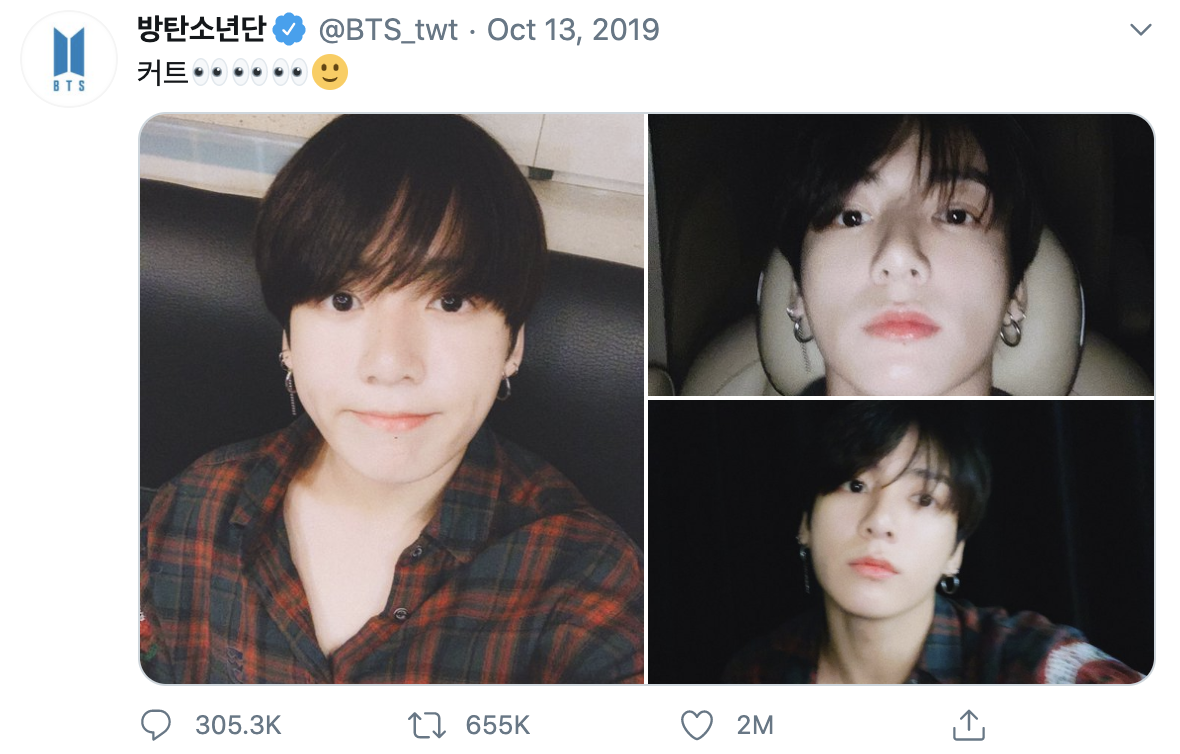Click the smiley face emoji in tweet

pos(330,73)
